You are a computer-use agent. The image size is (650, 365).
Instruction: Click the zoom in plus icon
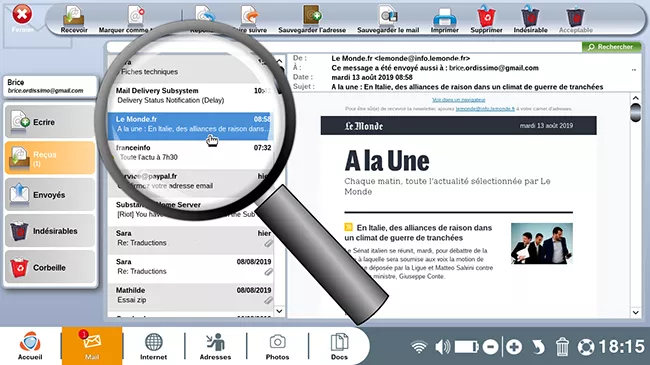[x=514, y=347]
